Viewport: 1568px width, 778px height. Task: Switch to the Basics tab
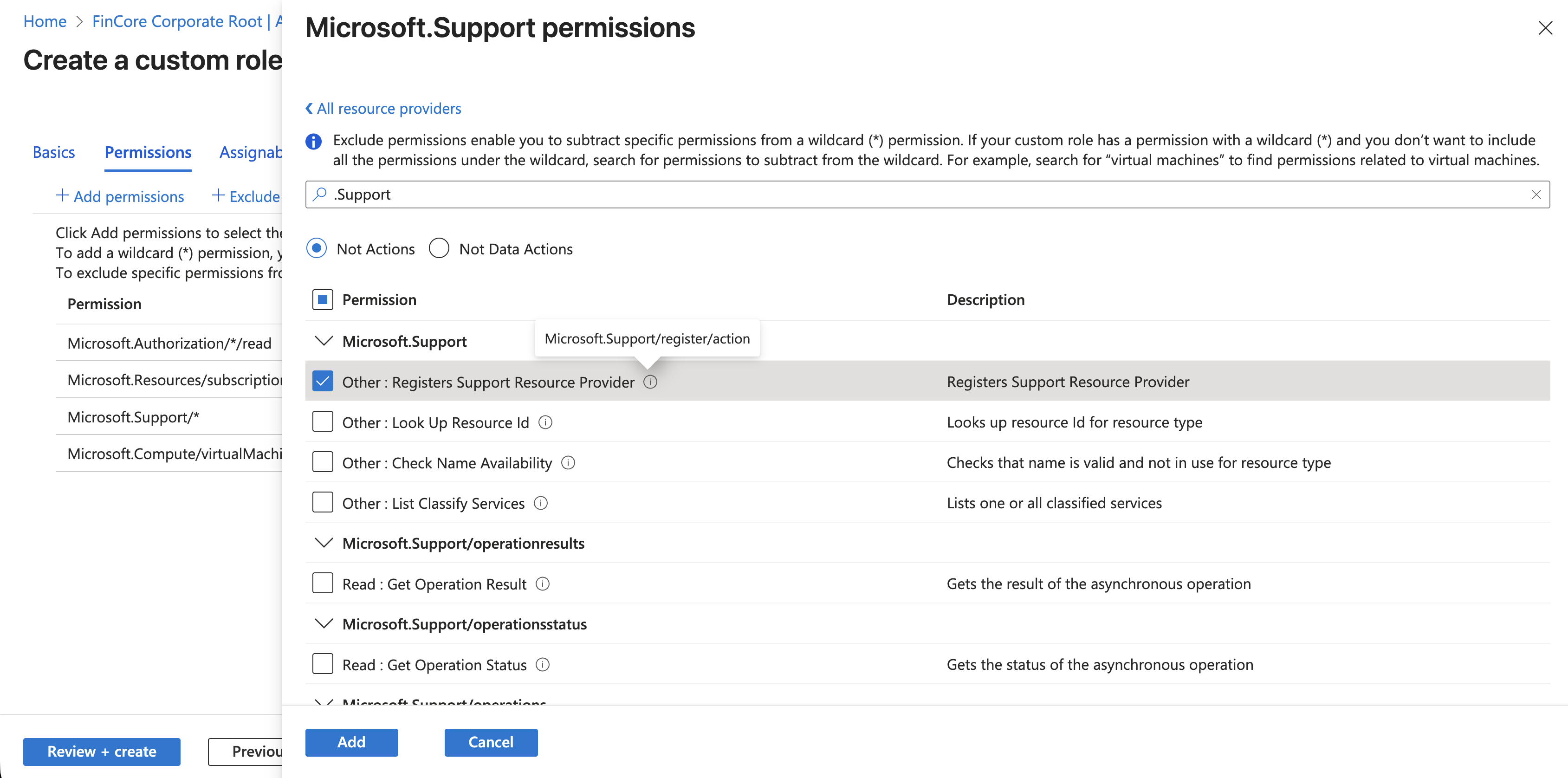pos(53,152)
